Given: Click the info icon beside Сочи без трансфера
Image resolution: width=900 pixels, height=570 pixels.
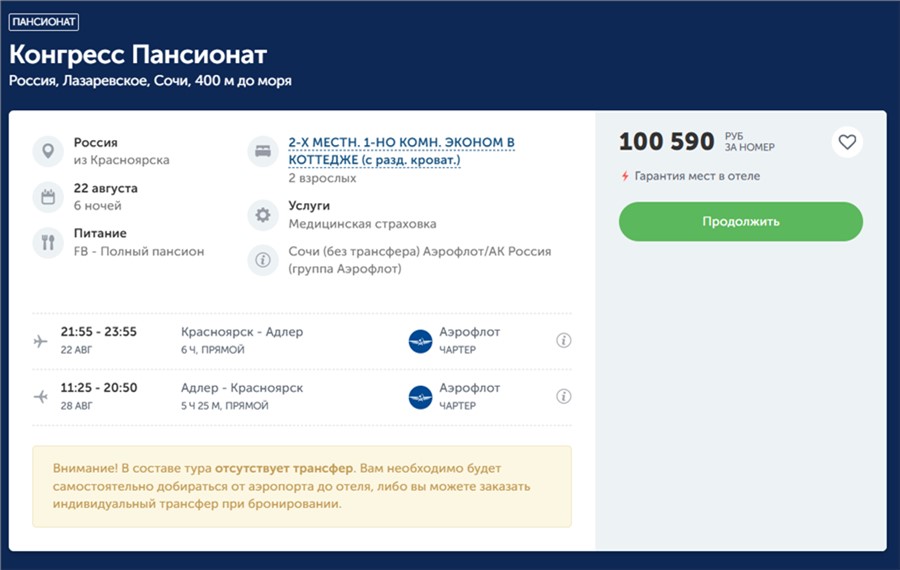Looking at the screenshot, I should click(263, 260).
